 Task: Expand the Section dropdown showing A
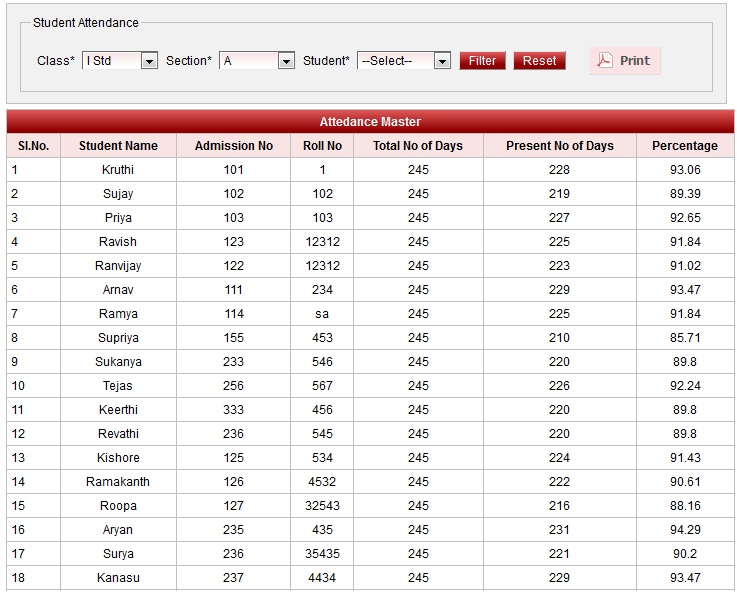(258, 61)
